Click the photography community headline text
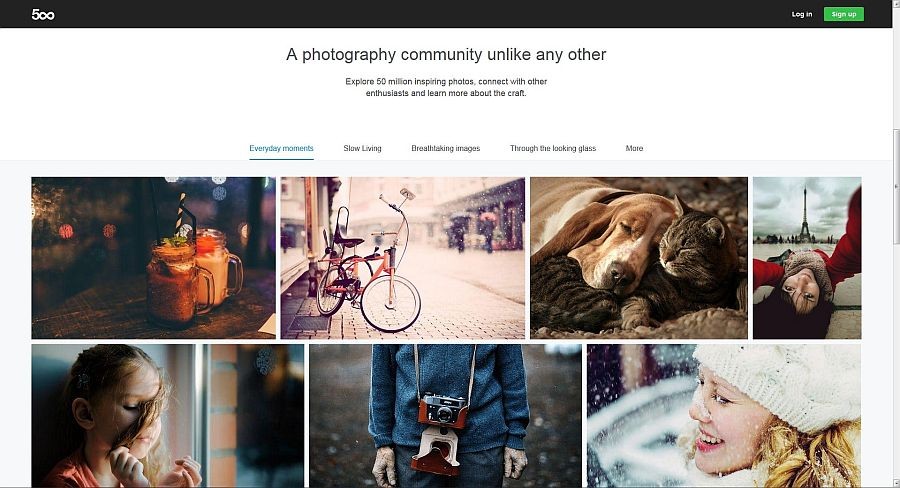Image resolution: width=900 pixels, height=488 pixels. pyautogui.click(x=446, y=55)
